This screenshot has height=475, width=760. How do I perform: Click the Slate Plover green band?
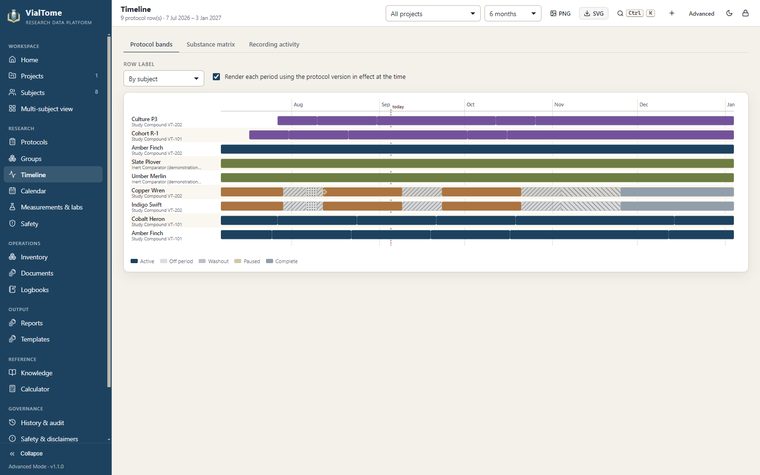(477, 163)
